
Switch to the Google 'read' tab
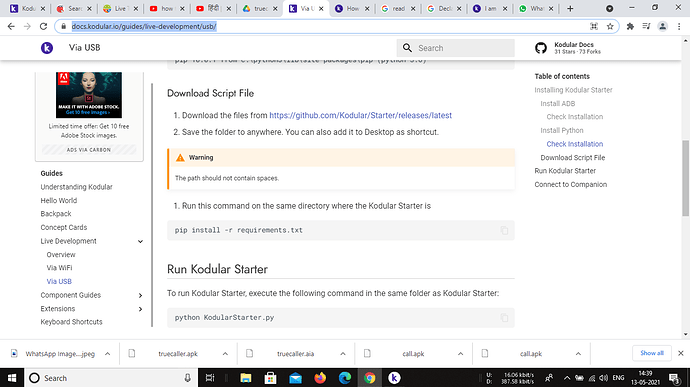tap(399, 8)
